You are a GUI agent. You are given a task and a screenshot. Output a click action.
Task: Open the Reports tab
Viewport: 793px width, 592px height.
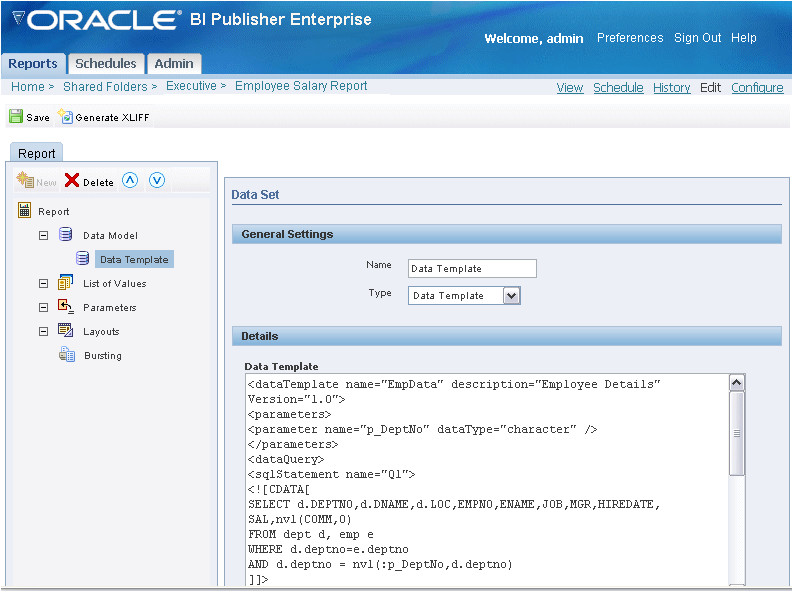tap(33, 64)
